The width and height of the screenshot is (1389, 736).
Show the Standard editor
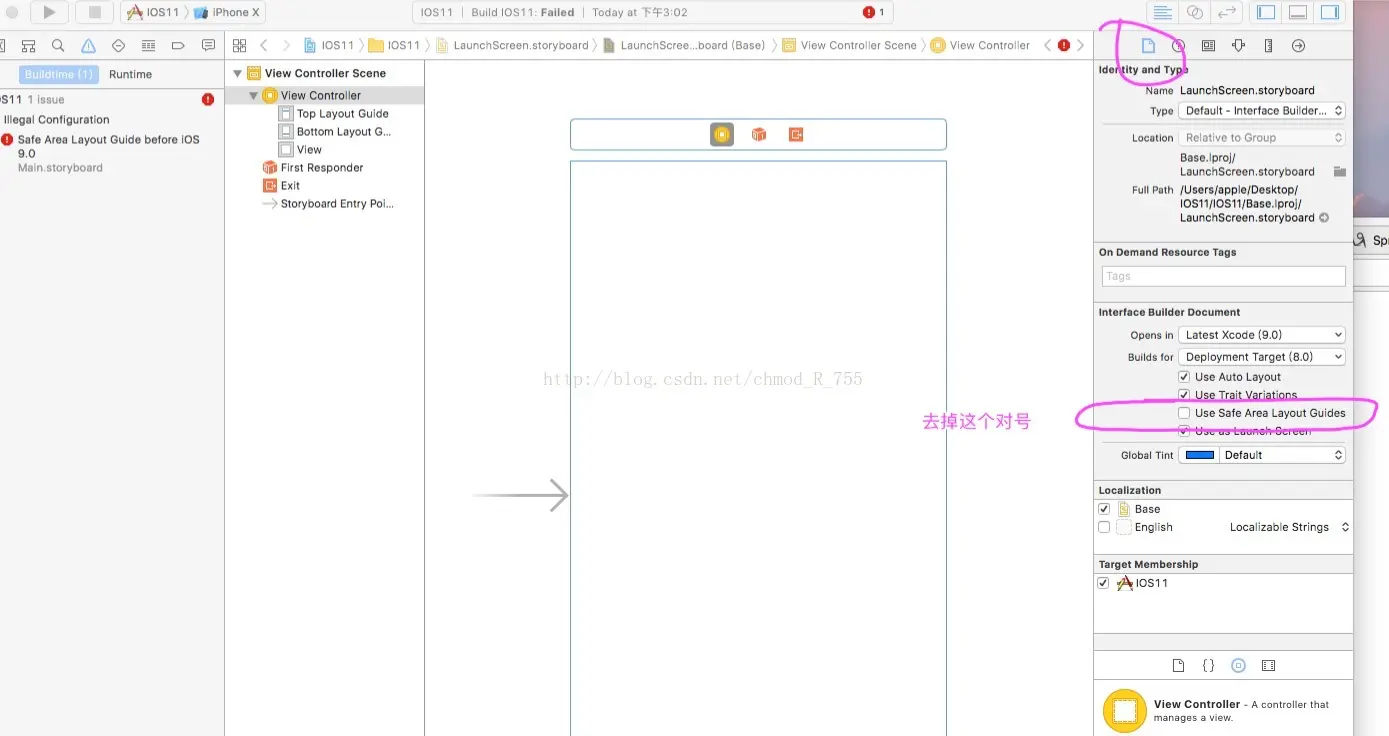1162,12
